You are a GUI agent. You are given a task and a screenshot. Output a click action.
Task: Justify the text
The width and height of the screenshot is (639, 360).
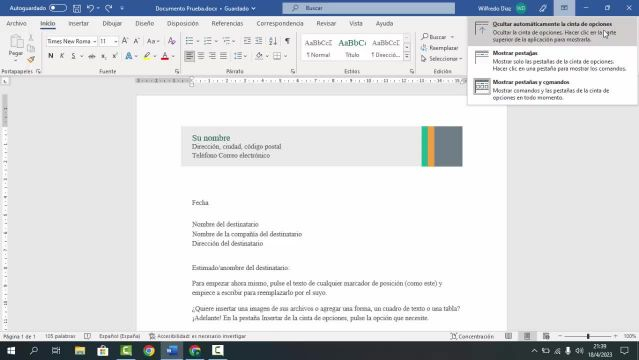[x=223, y=56]
